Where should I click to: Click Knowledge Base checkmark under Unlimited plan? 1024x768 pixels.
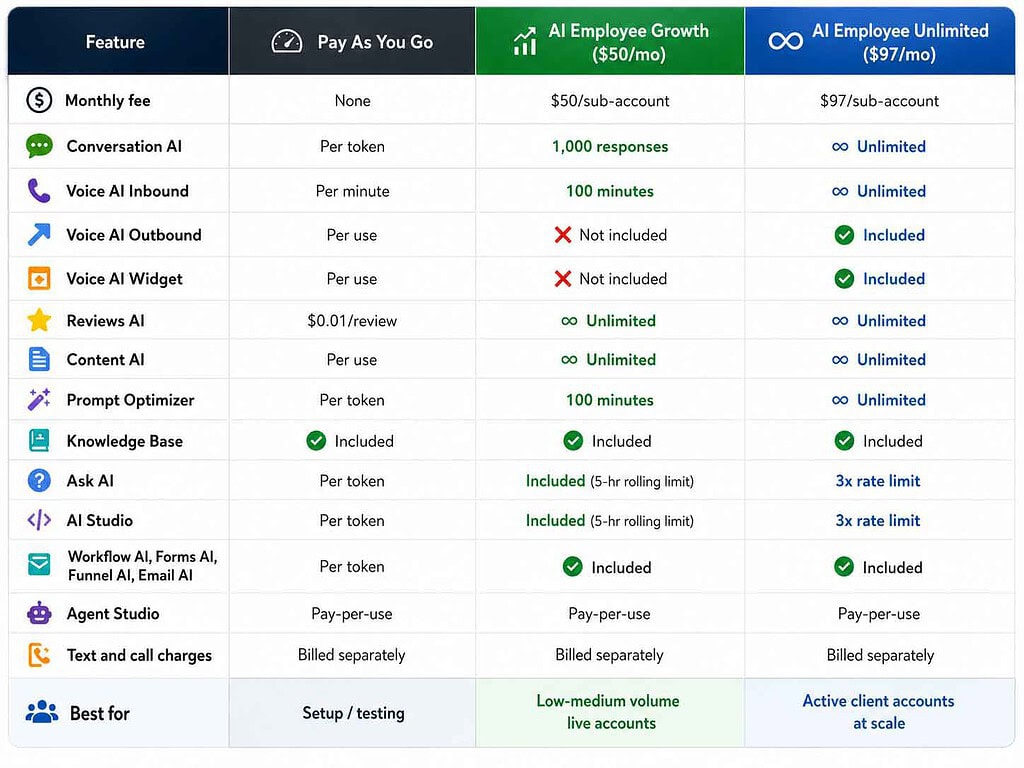pyautogui.click(x=844, y=441)
